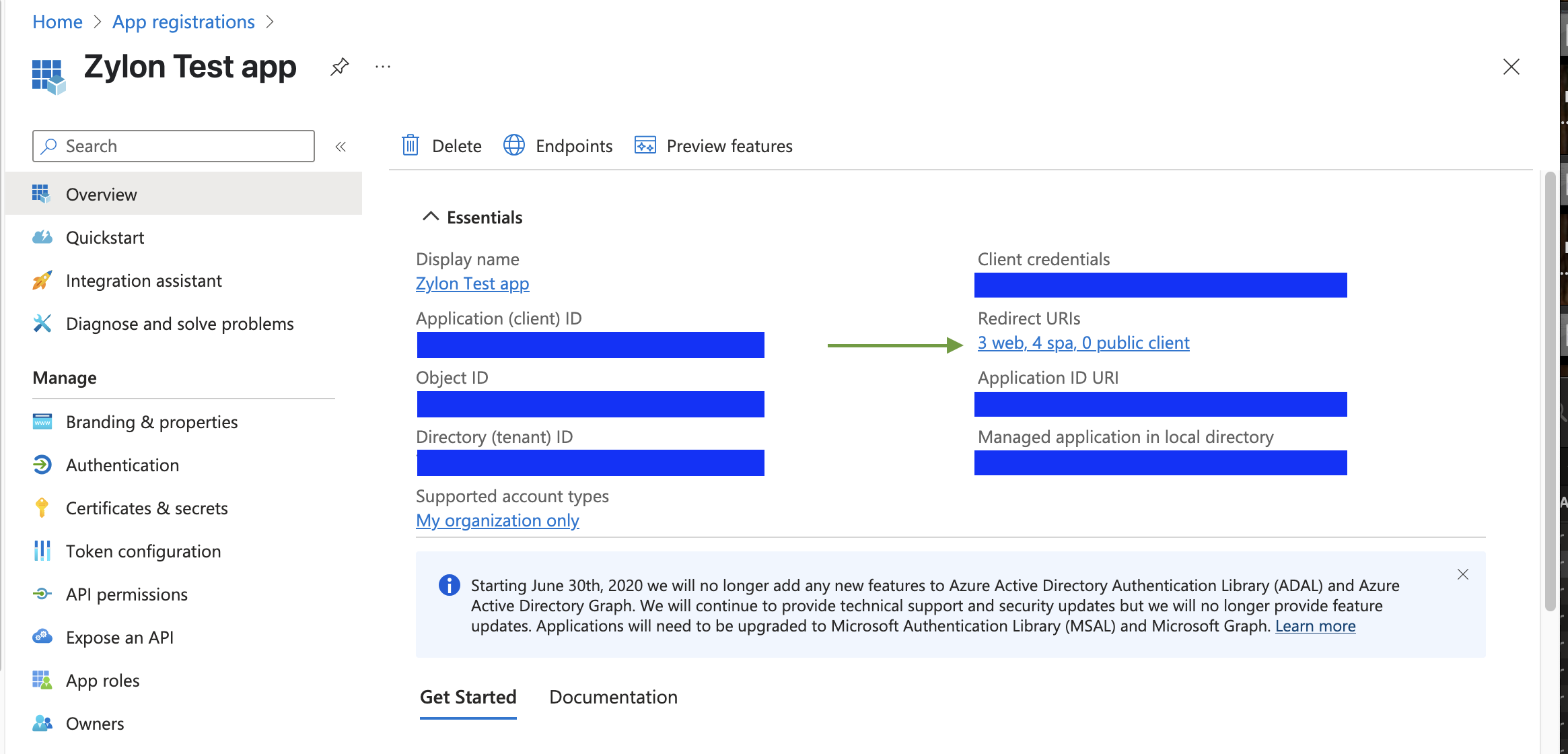Screen dimensions: 1568x754
Task: Navigate to App registrations breadcrumb
Action: pos(183,22)
